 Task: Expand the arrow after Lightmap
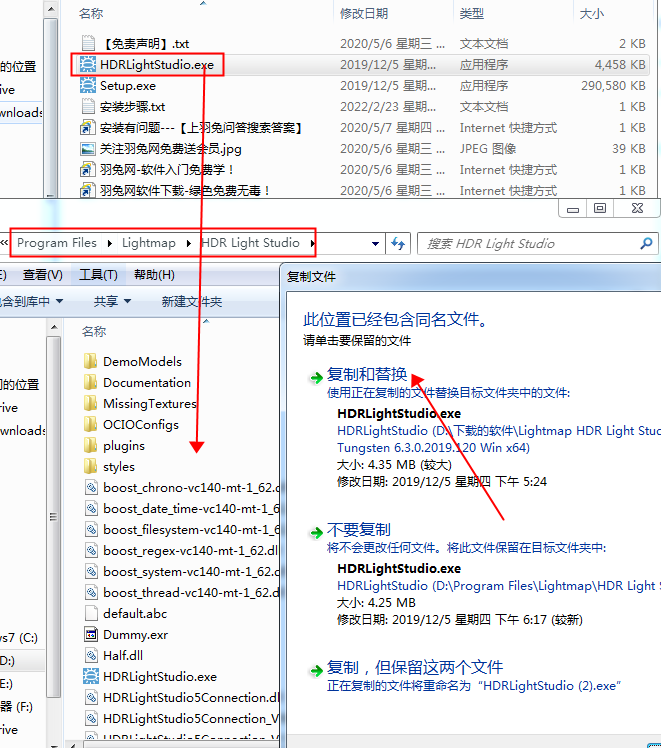189,243
